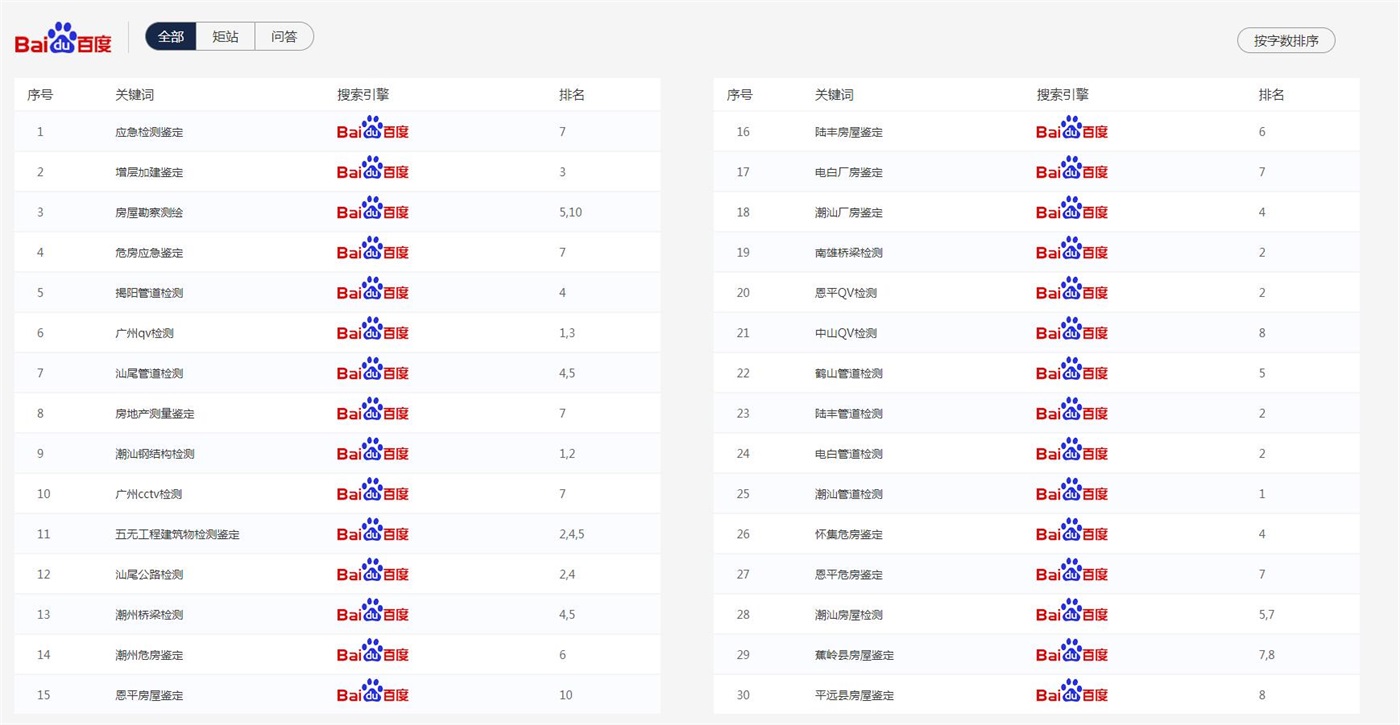
Task: Click the Baidu icon in row 11 五无工程建筑物检测鉴定
Action: point(373,533)
